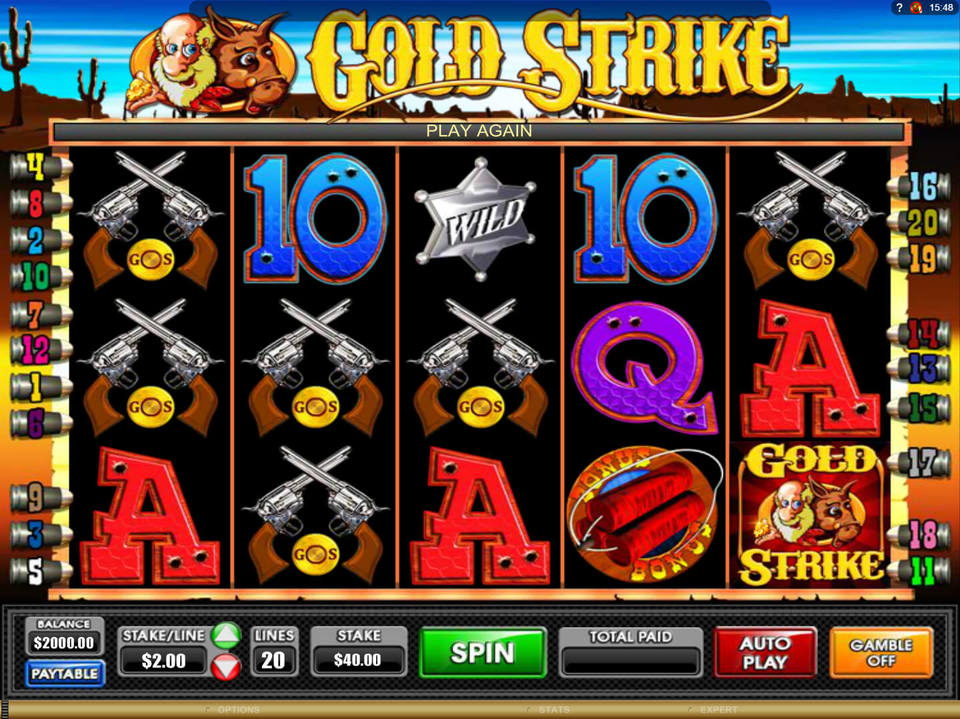Select payline bullet number 17

point(921,463)
